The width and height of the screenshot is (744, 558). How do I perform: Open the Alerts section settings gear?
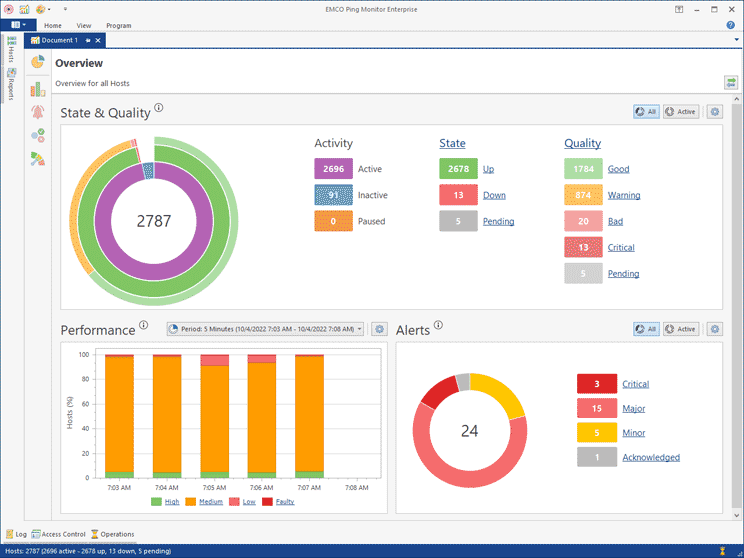[x=714, y=329]
